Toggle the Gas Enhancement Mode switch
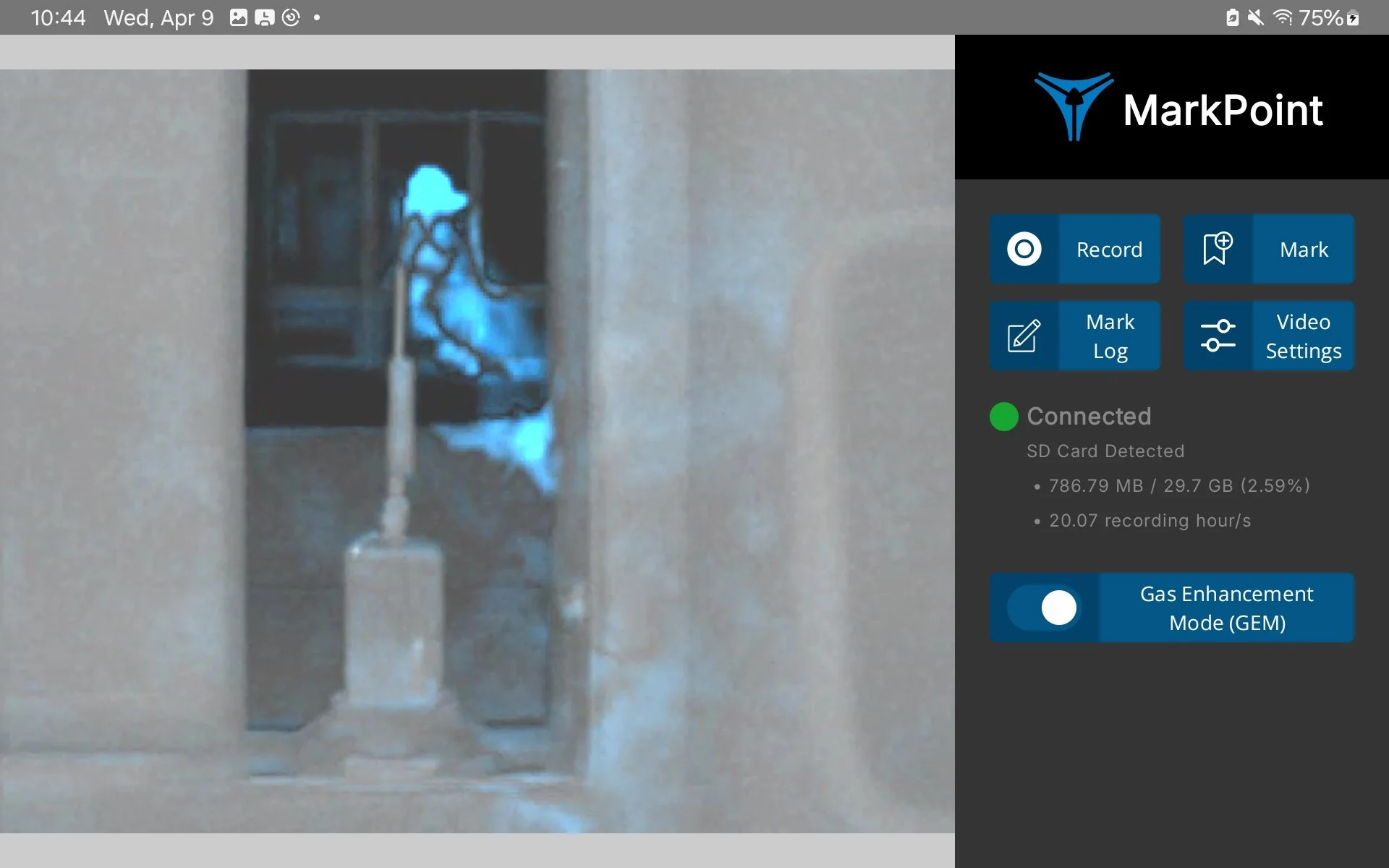1389x868 pixels. [1044, 608]
